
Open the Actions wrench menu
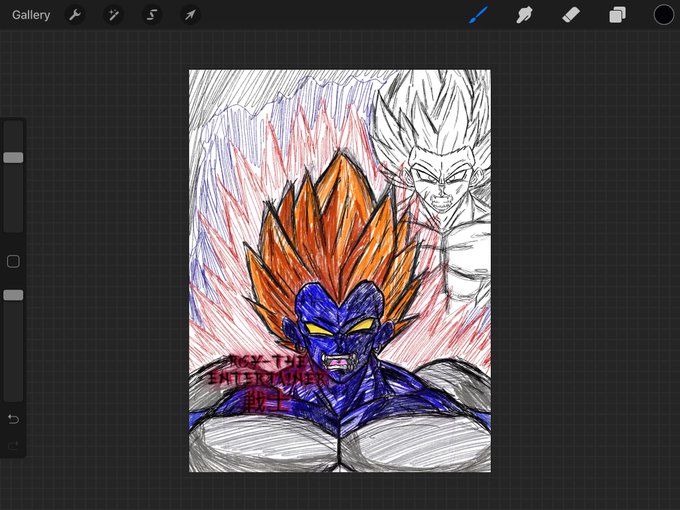coord(75,15)
